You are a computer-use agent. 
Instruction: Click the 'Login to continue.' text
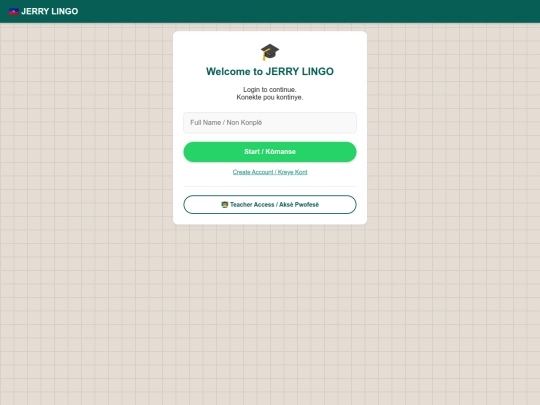(x=270, y=90)
